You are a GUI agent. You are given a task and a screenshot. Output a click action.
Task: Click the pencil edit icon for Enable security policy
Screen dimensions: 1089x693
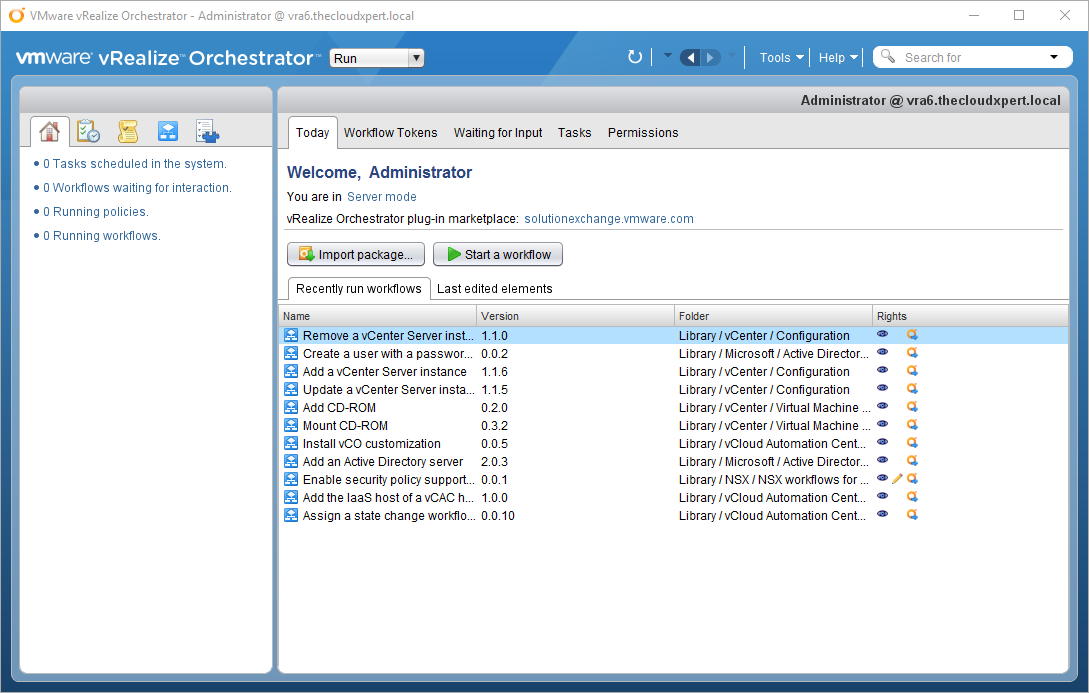(897, 479)
